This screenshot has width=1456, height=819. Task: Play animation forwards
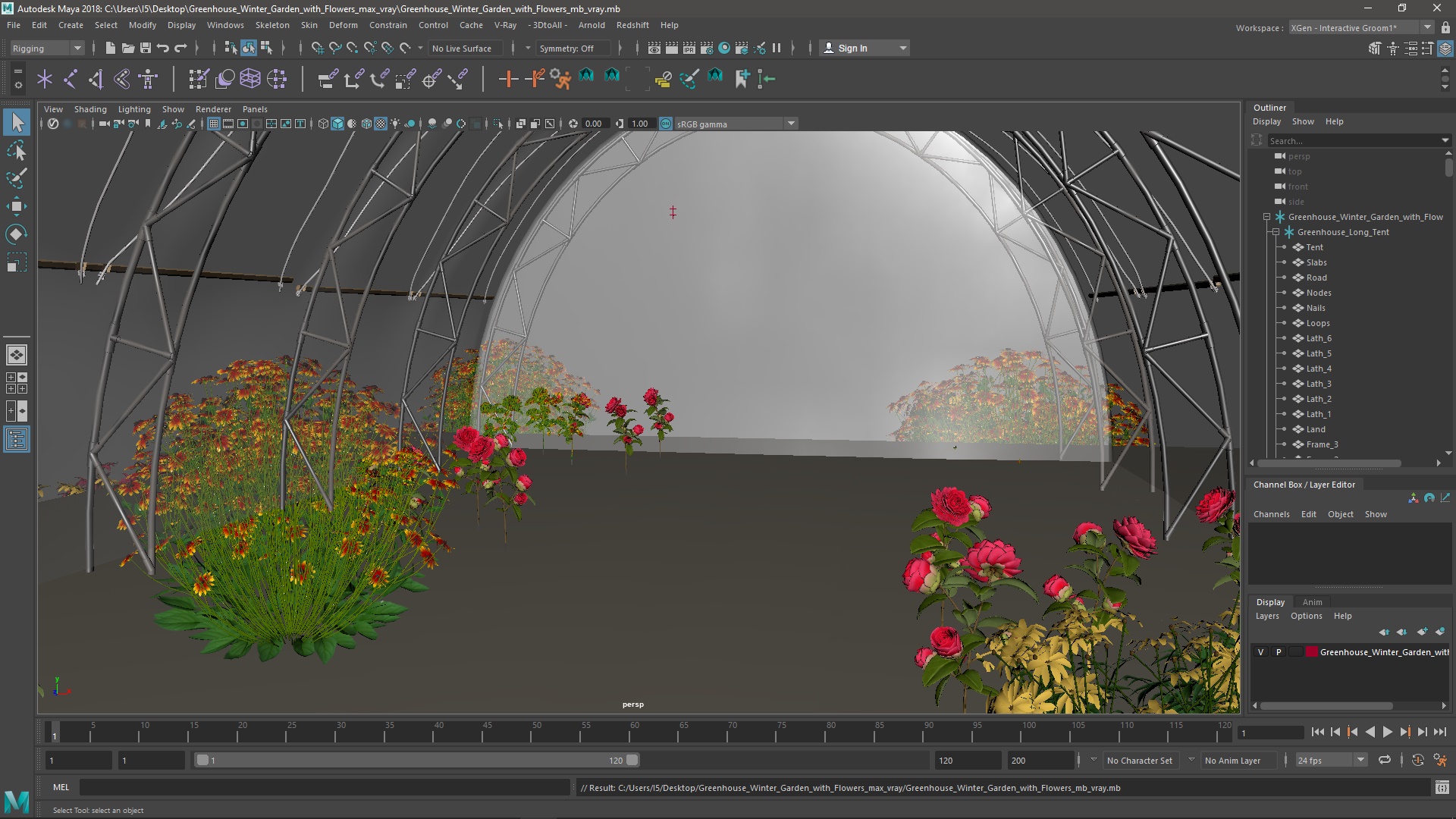(x=1387, y=733)
